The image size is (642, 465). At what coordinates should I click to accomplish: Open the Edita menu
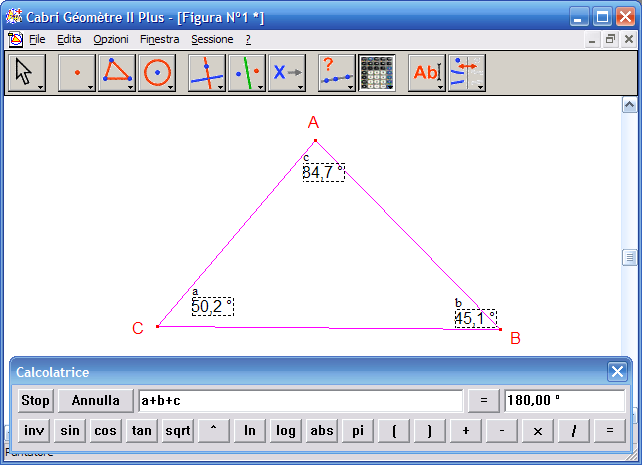pyautogui.click(x=69, y=39)
